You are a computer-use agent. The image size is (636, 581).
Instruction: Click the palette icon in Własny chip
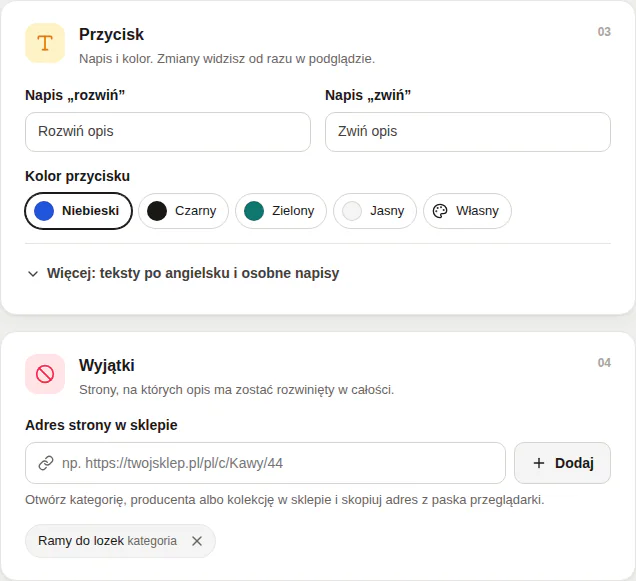440,211
